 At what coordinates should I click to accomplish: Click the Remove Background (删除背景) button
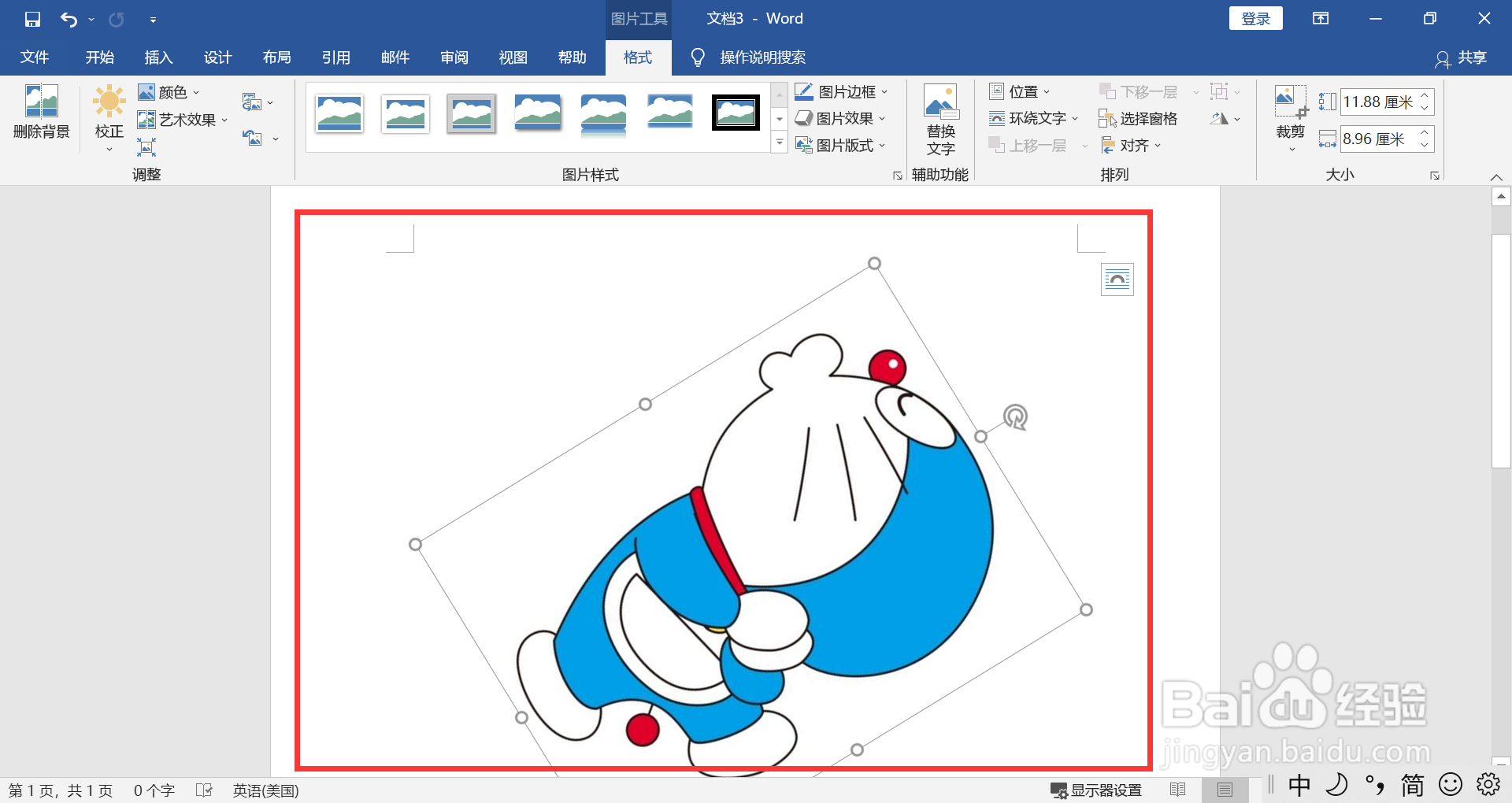pyautogui.click(x=42, y=112)
